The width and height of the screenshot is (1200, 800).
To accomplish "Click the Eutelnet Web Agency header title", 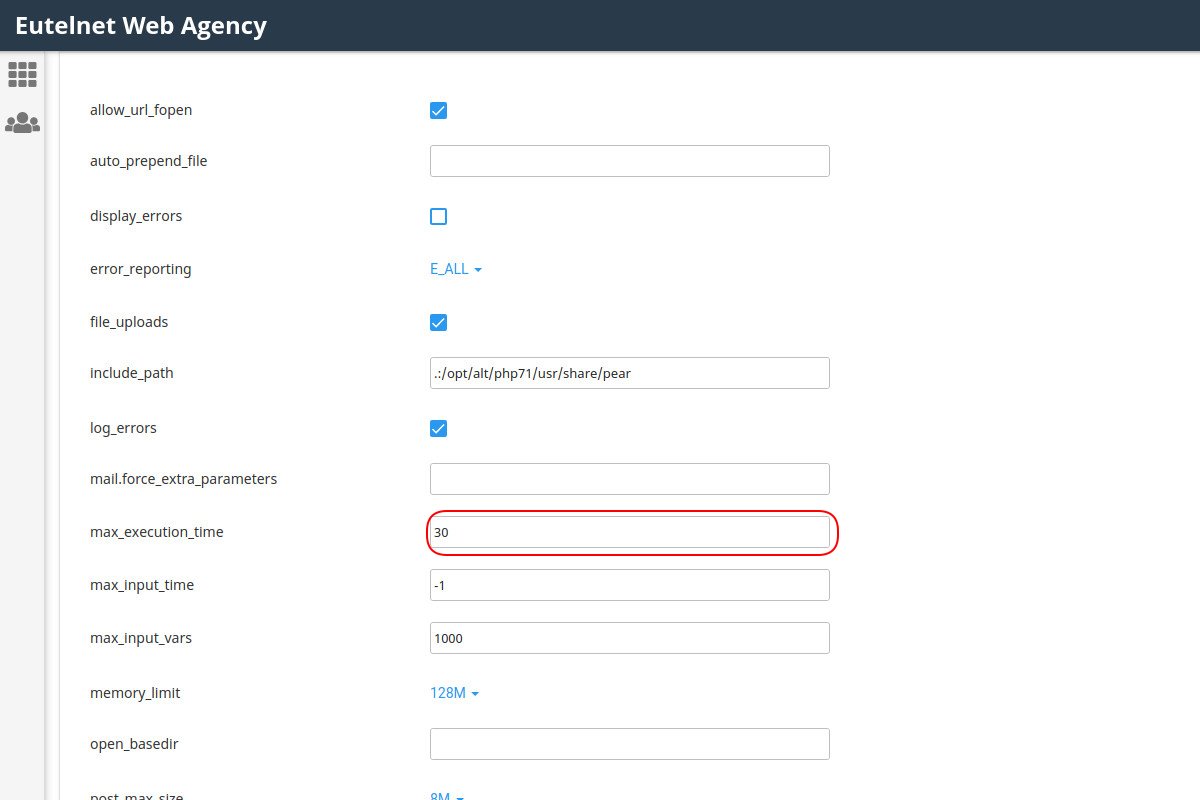I will pos(141,25).
